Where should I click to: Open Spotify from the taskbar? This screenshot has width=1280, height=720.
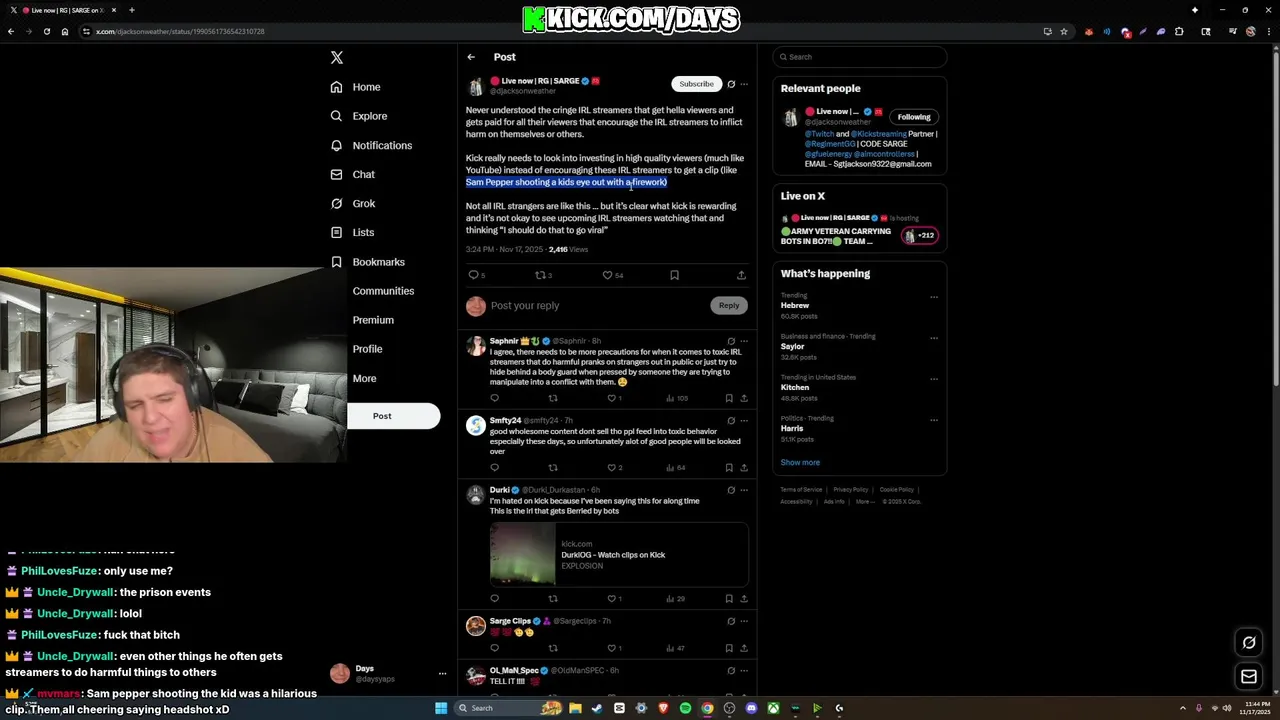(685, 708)
